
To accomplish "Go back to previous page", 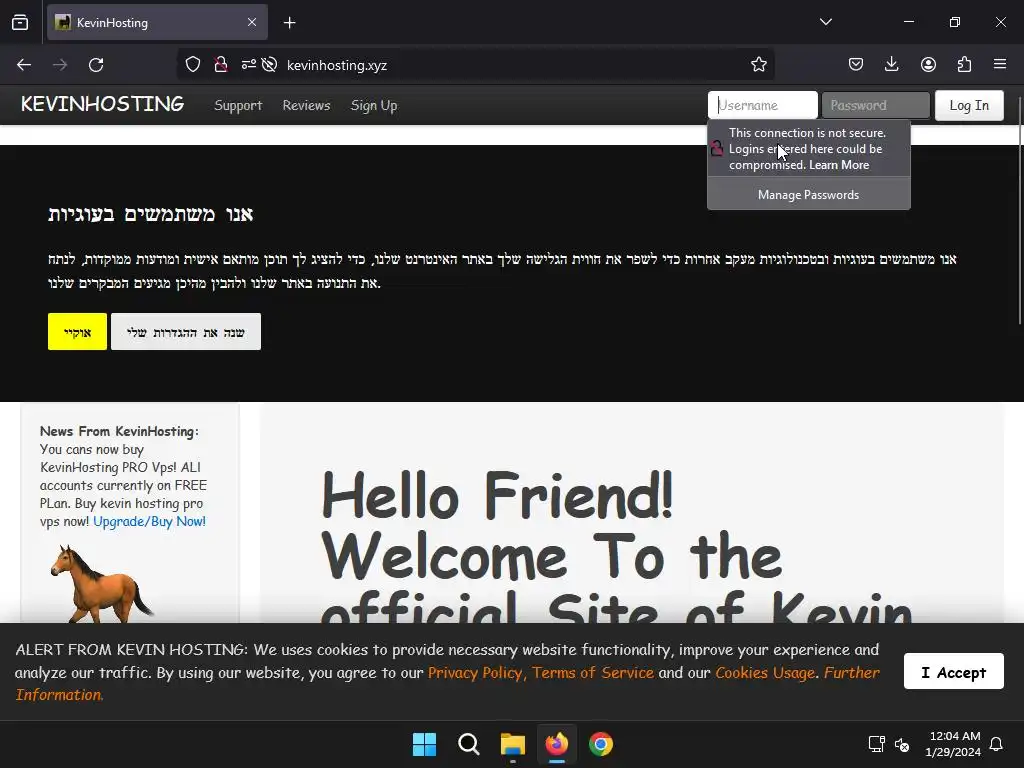I will click(24, 65).
